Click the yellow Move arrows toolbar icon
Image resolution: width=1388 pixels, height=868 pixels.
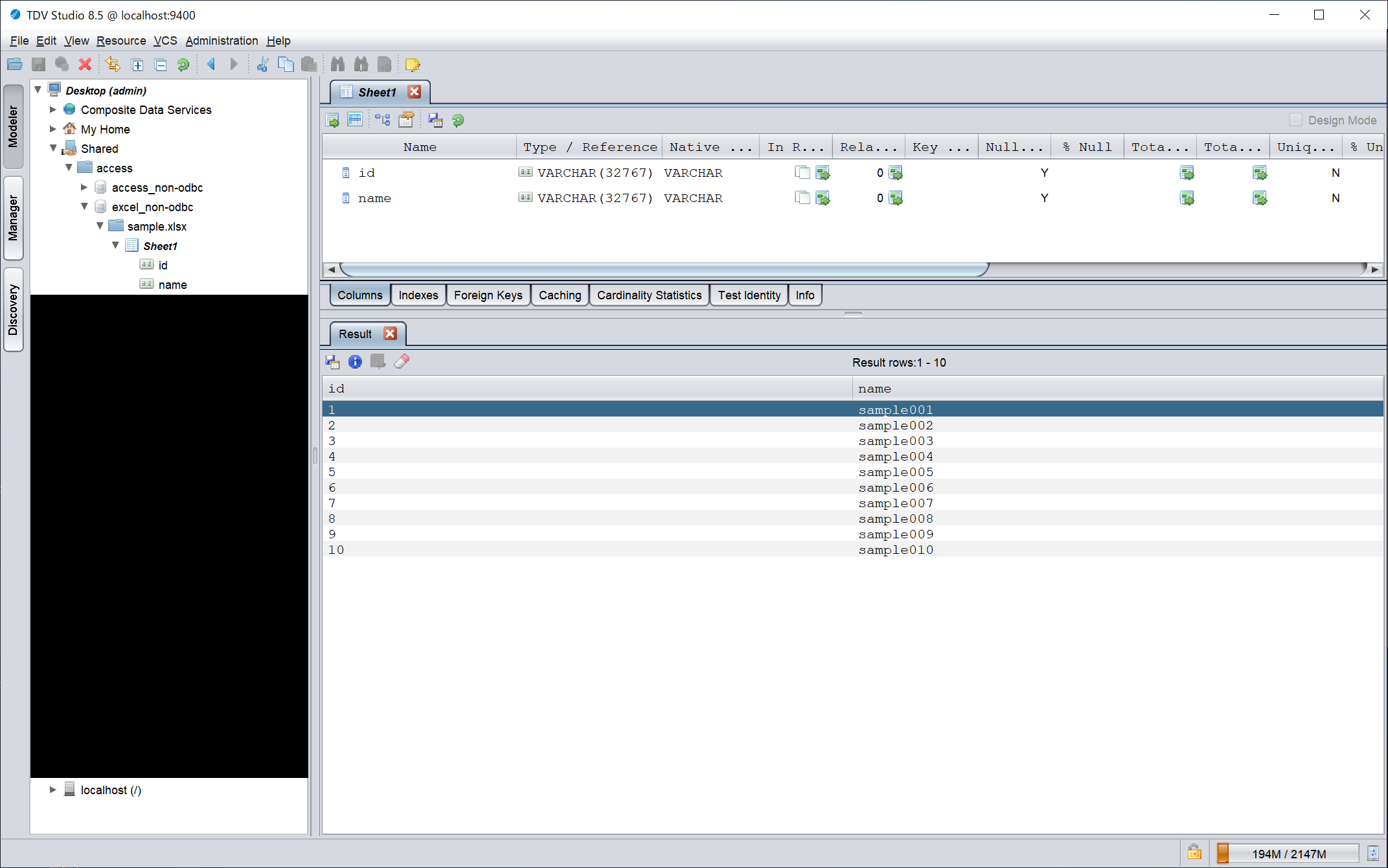[x=113, y=64]
